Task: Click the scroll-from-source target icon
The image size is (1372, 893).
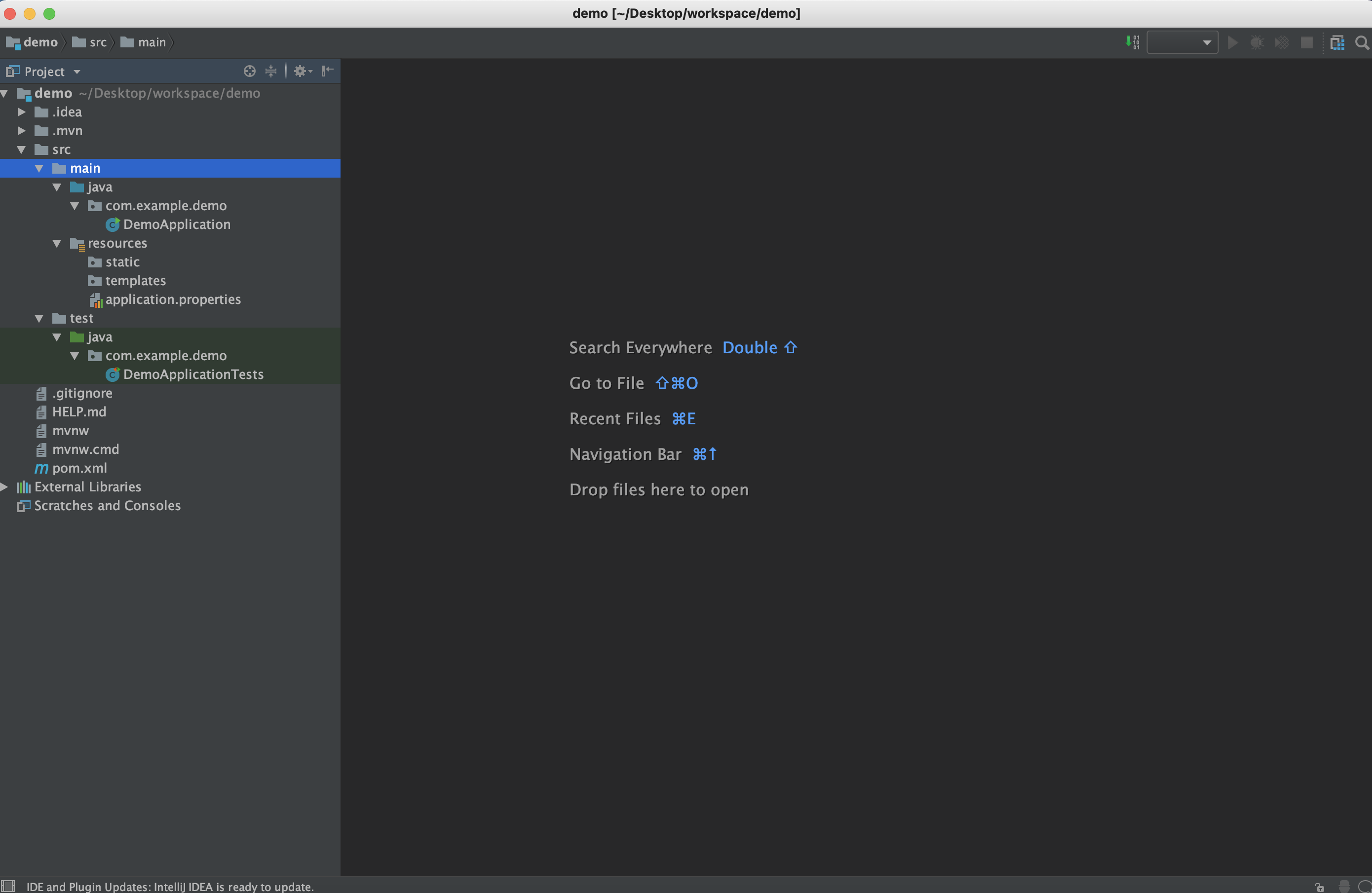Action: coord(249,71)
